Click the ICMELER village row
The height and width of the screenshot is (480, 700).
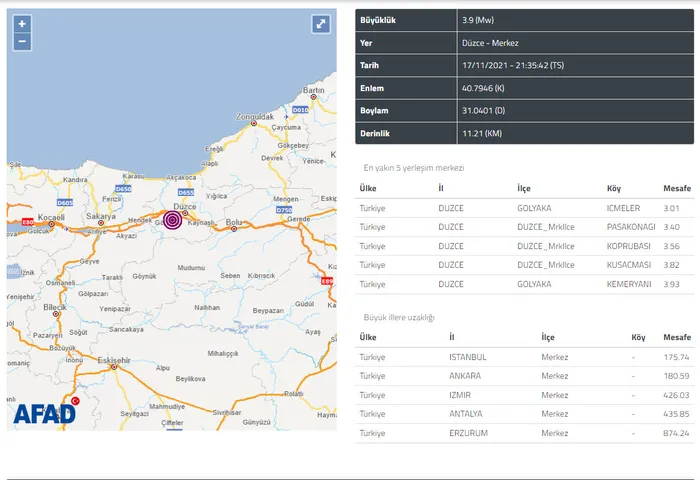click(526, 208)
